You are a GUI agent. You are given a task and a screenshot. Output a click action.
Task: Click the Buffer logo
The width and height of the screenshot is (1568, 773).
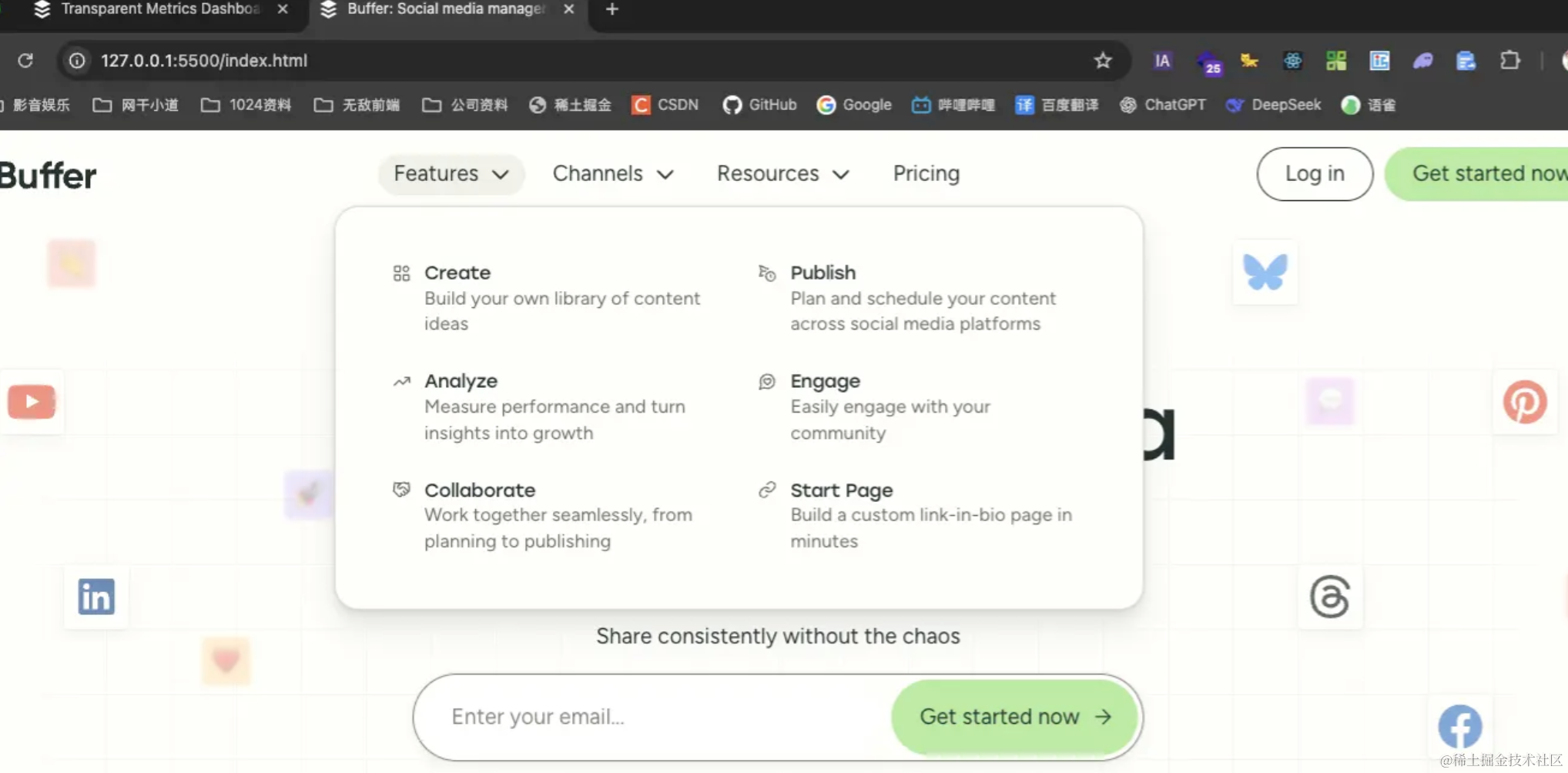(x=48, y=176)
